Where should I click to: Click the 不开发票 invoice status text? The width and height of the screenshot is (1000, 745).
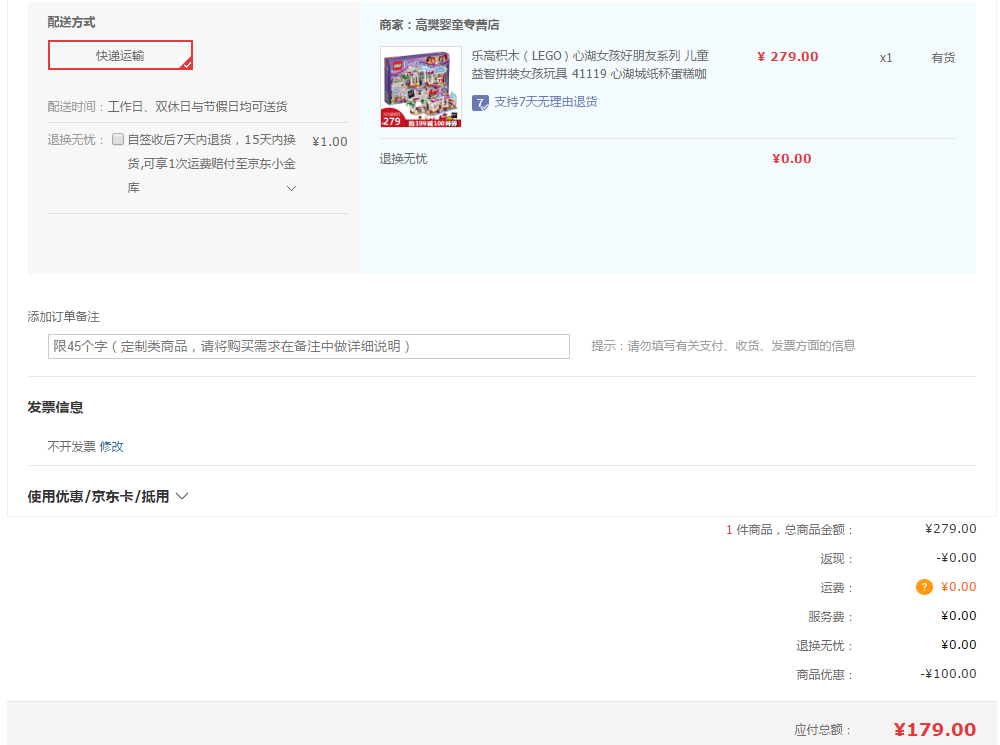pos(71,446)
